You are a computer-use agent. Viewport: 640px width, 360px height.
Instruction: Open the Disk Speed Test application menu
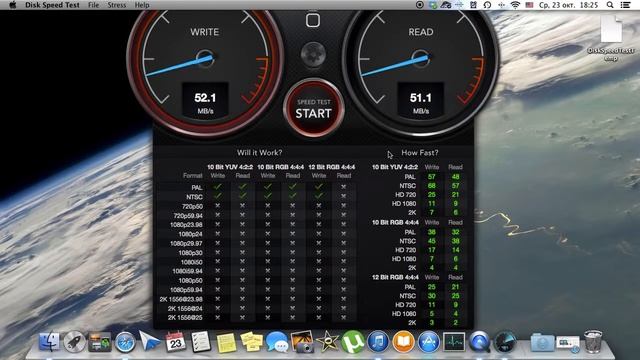coord(53,5)
